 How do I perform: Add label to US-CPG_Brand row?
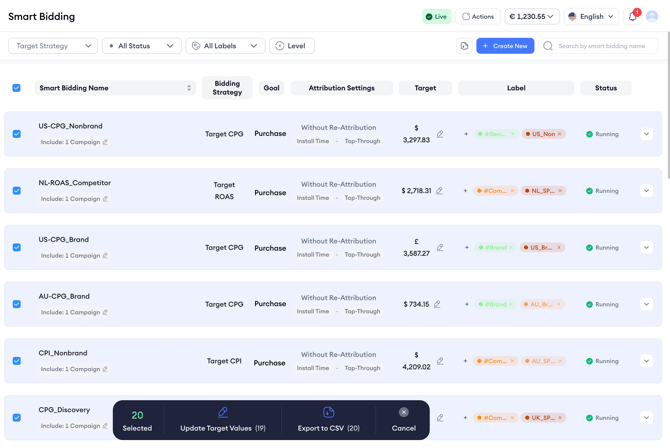click(466, 248)
